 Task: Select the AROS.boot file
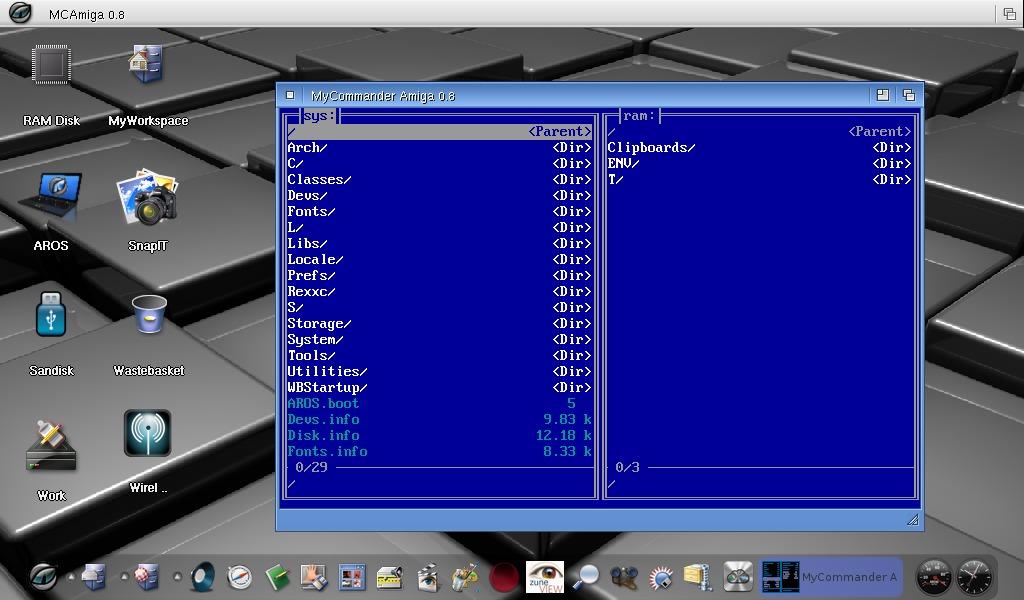pyautogui.click(x=440, y=403)
